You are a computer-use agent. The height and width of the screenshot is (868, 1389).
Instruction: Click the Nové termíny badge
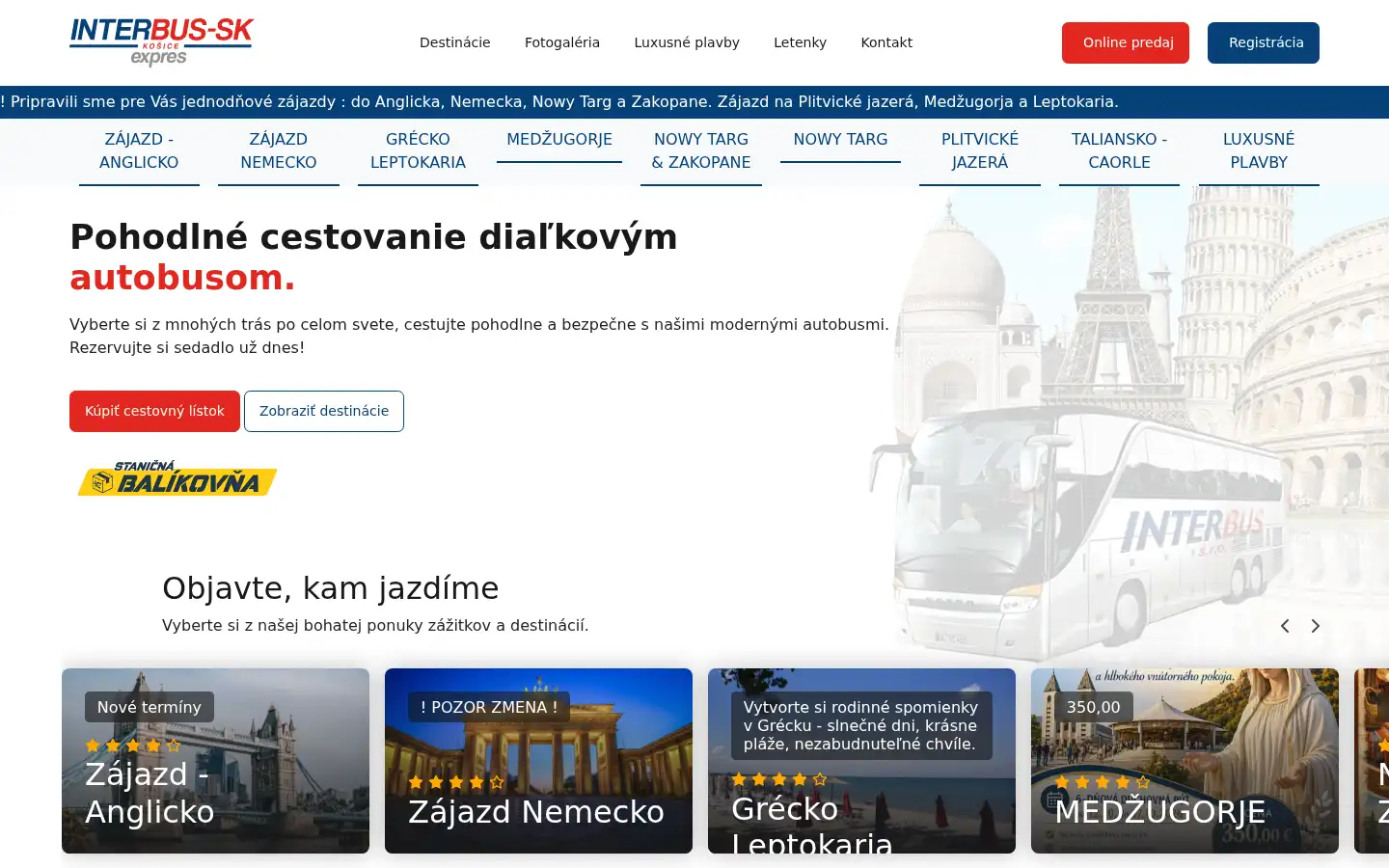150,707
